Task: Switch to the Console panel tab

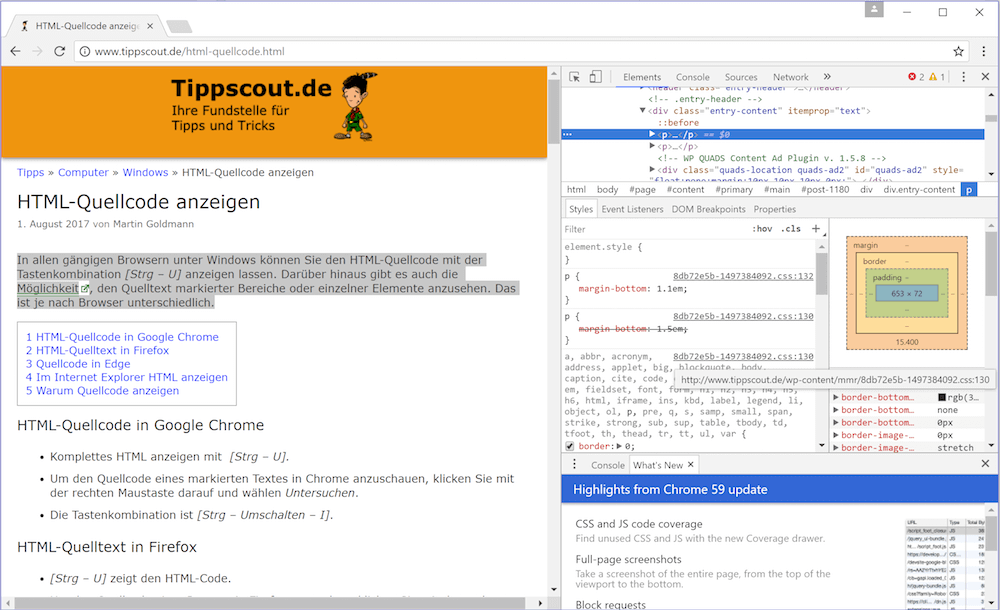Action: [x=693, y=77]
